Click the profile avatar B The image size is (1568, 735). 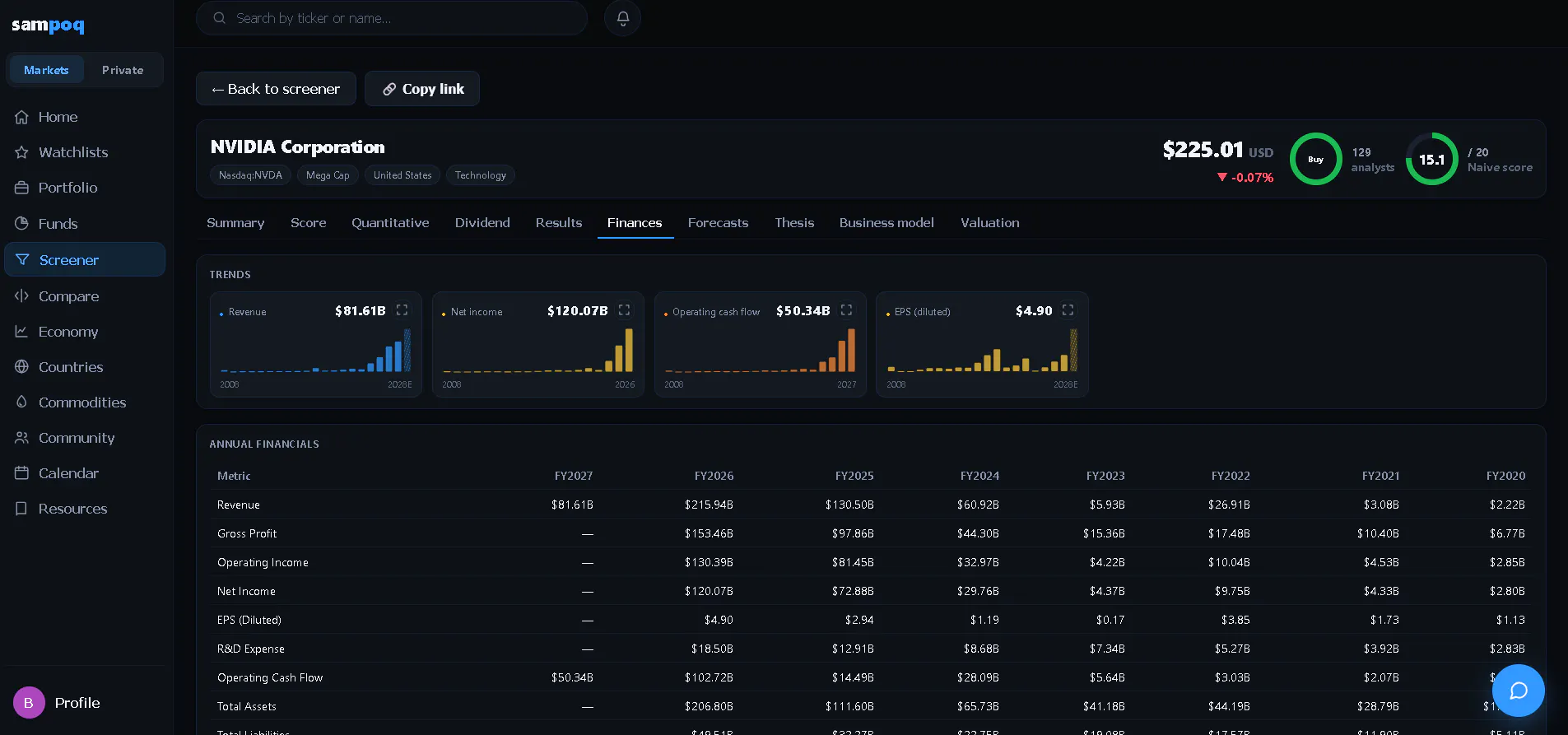(29, 703)
